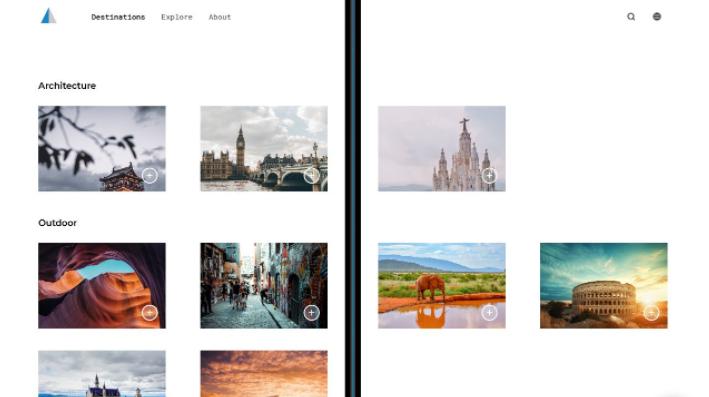The width and height of the screenshot is (709, 397).
Task: Click plus icon on graffiti alley photo
Action: (x=312, y=312)
